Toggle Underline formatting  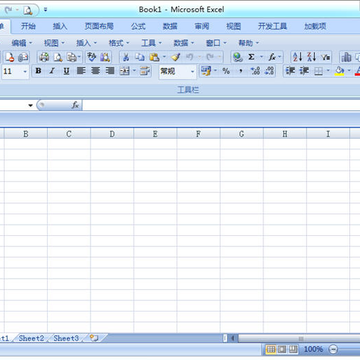coord(66,71)
